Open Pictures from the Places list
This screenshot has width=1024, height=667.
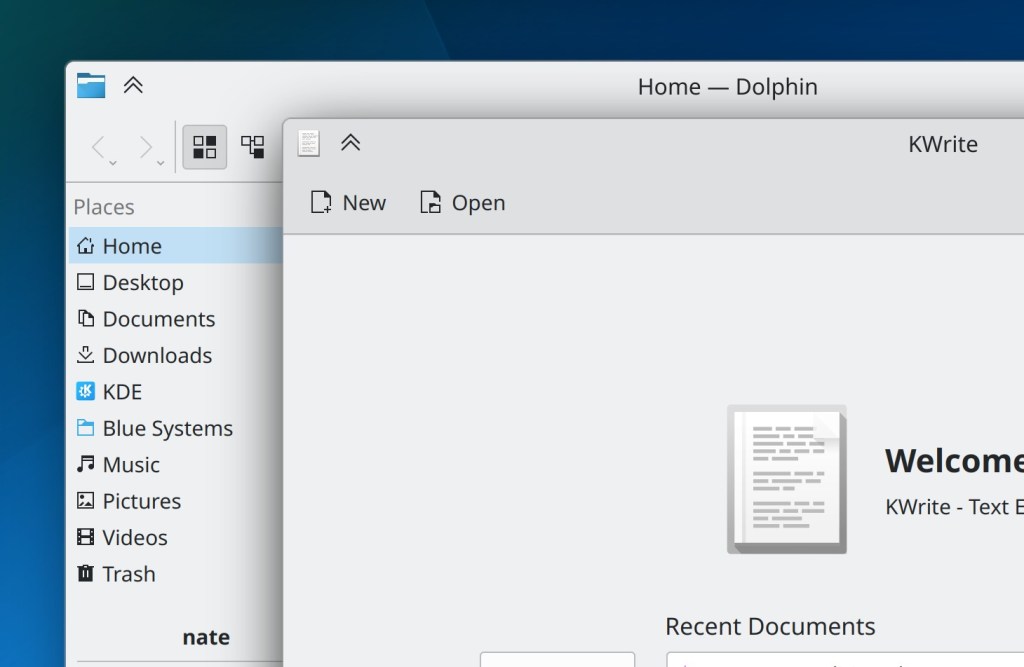pyautogui.click(x=141, y=501)
